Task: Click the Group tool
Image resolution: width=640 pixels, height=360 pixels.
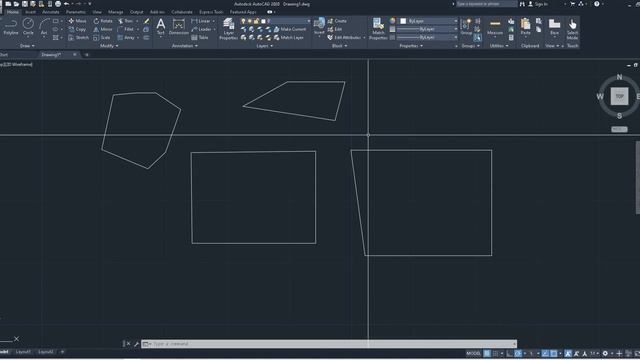Action: point(466,27)
